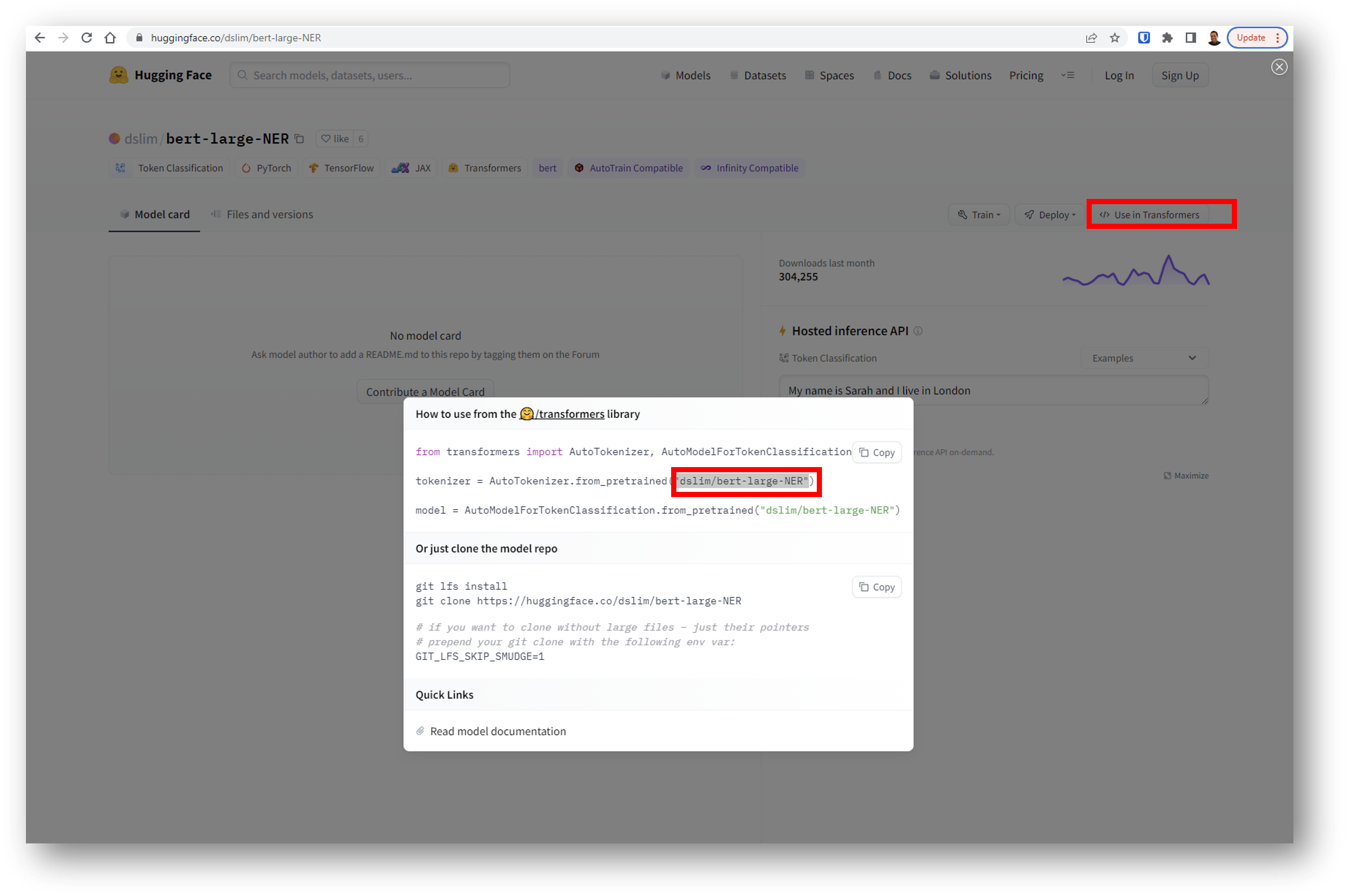Viewport: 1346px width, 896px height.
Task: Click the browser home icon
Action: [110, 38]
